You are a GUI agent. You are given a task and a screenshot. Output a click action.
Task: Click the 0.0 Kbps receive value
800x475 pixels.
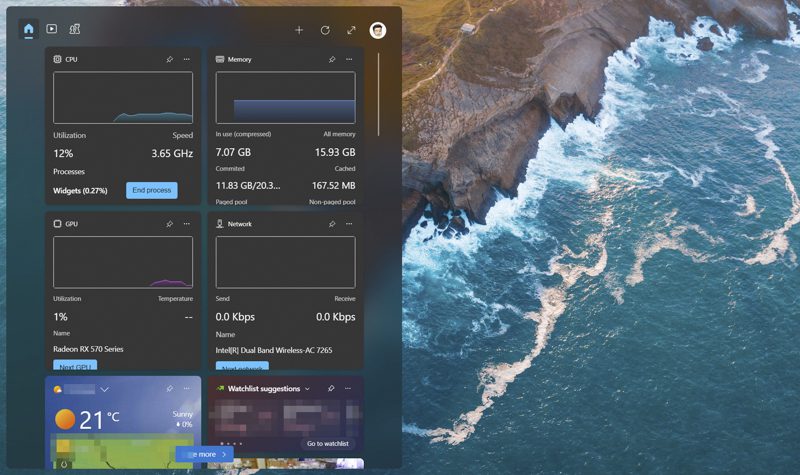(x=336, y=317)
